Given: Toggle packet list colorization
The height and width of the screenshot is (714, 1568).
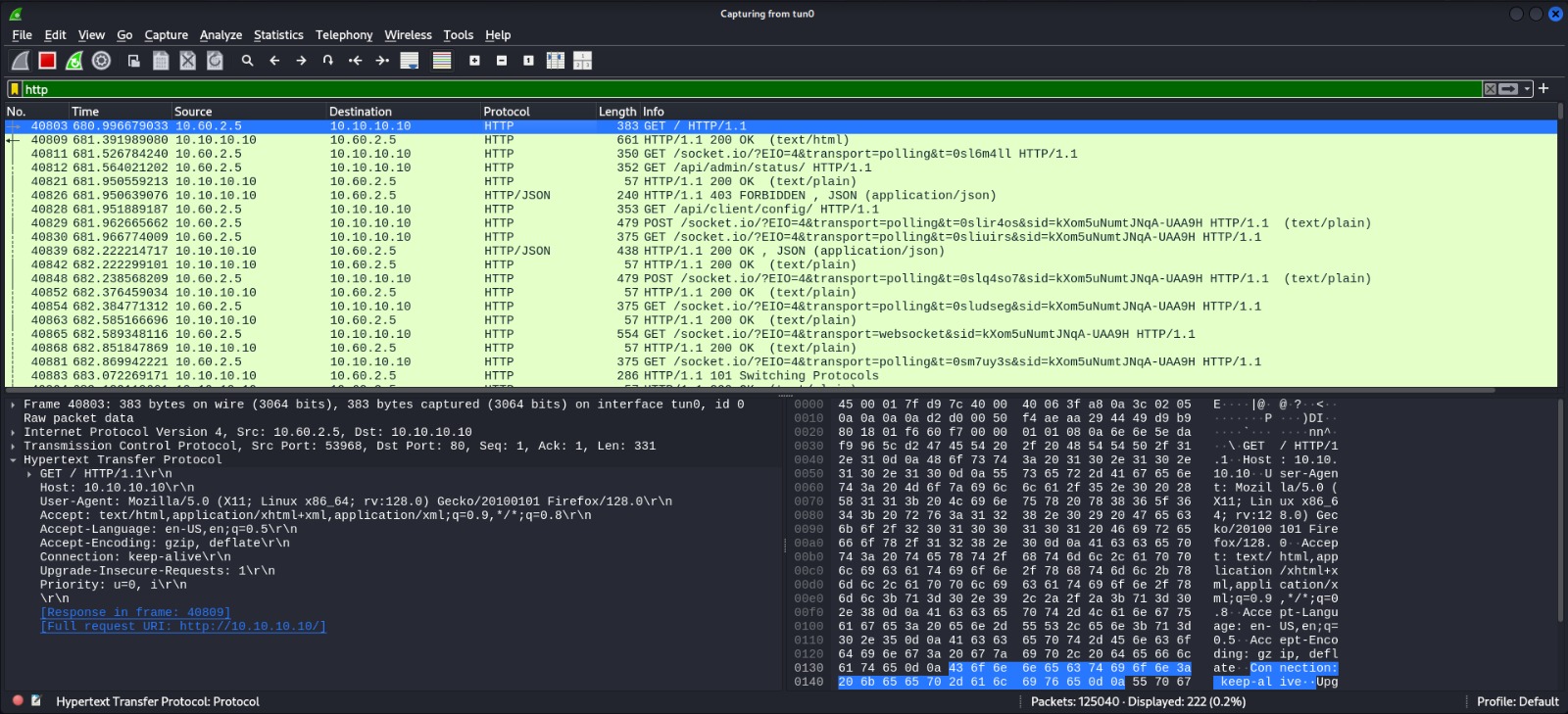Looking at the screenshot, I should pos(442,61).
